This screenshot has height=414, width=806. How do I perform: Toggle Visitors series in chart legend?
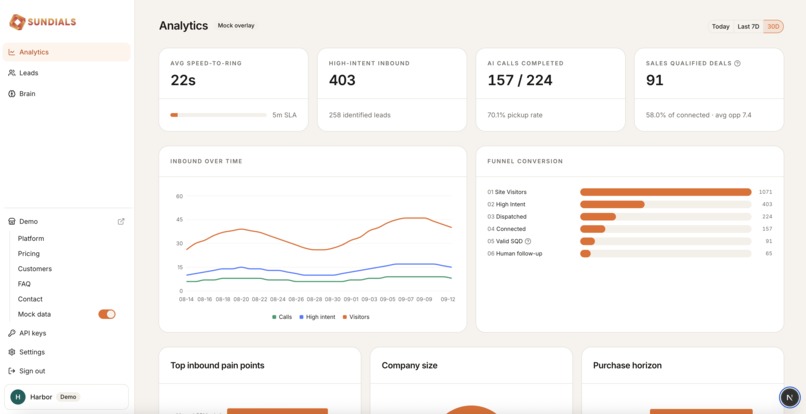tap(356, 317)
